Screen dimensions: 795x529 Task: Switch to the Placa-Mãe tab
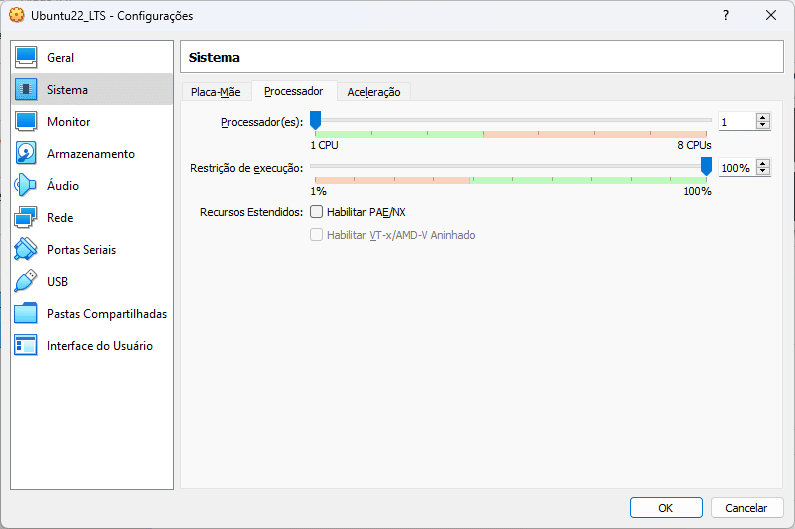pyautogui.click(x=215, y=92)
